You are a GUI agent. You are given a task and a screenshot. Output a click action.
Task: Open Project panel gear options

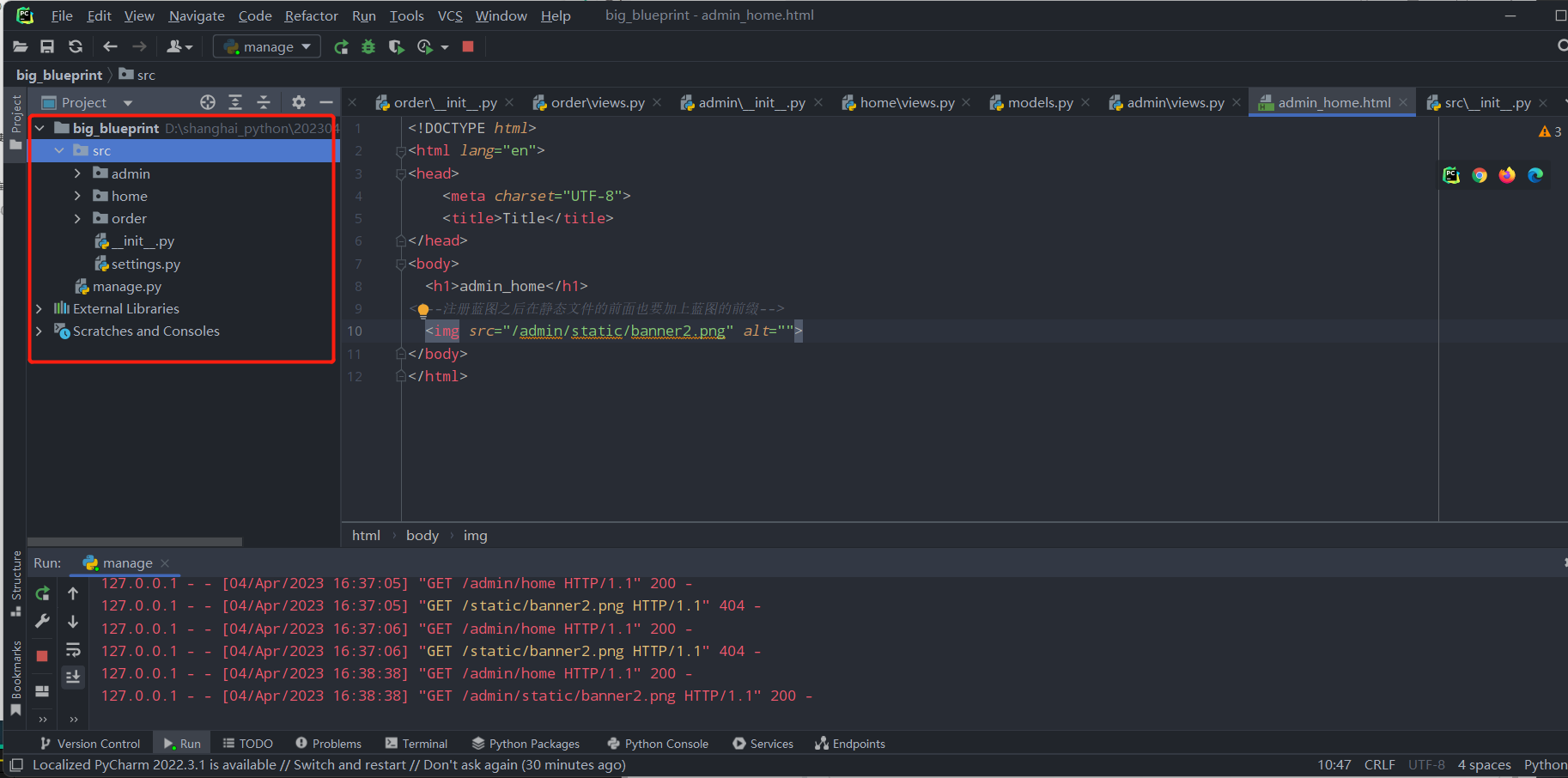pyautogui.click(x=298, y=102)
